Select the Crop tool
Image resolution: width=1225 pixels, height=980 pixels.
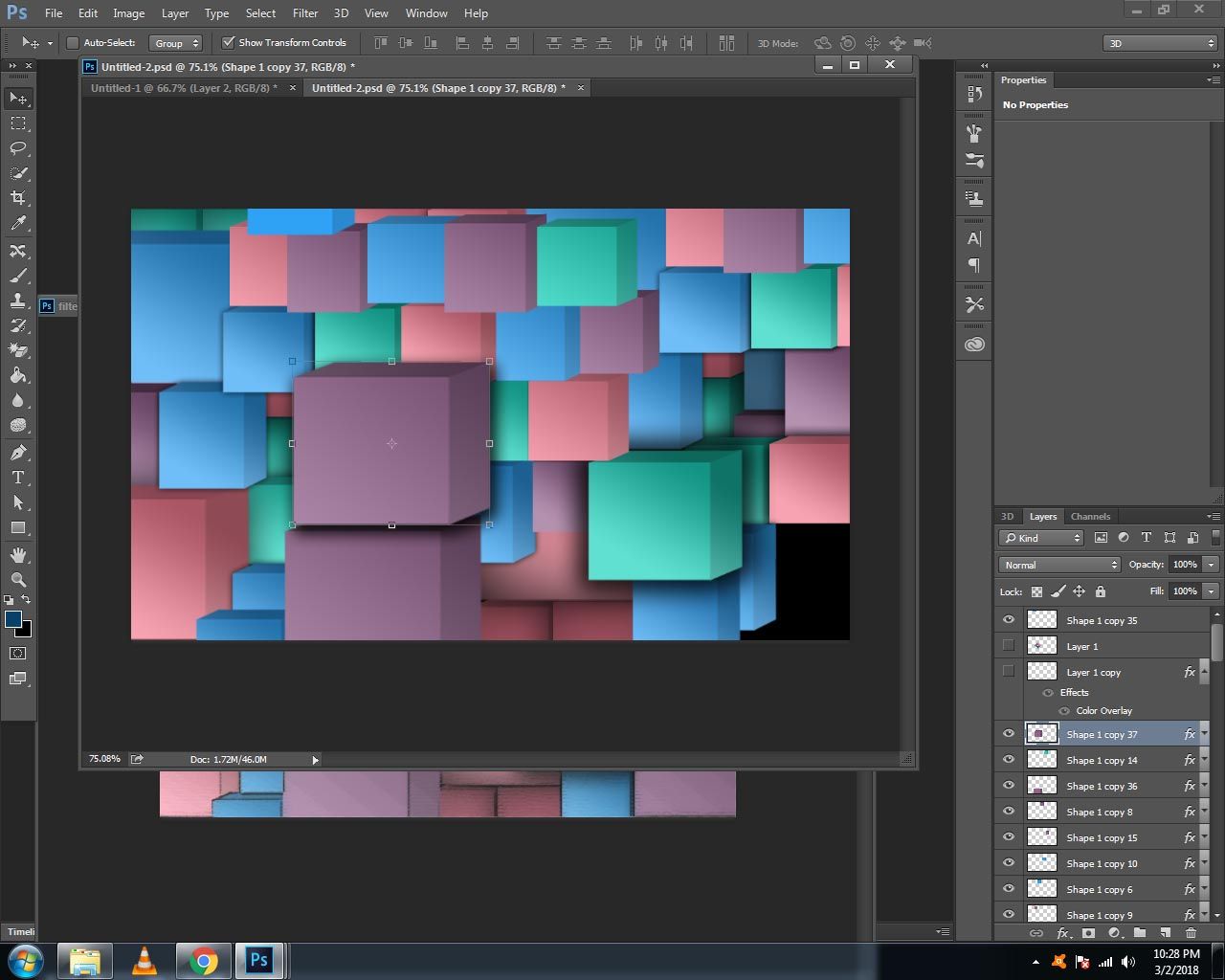(x=18, y=198)
